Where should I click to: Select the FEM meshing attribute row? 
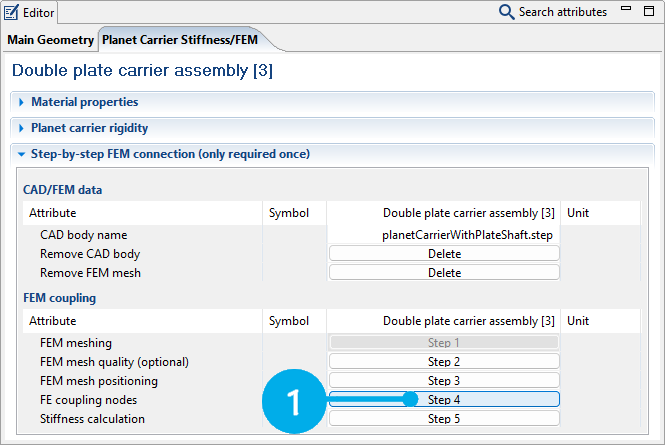76,343
